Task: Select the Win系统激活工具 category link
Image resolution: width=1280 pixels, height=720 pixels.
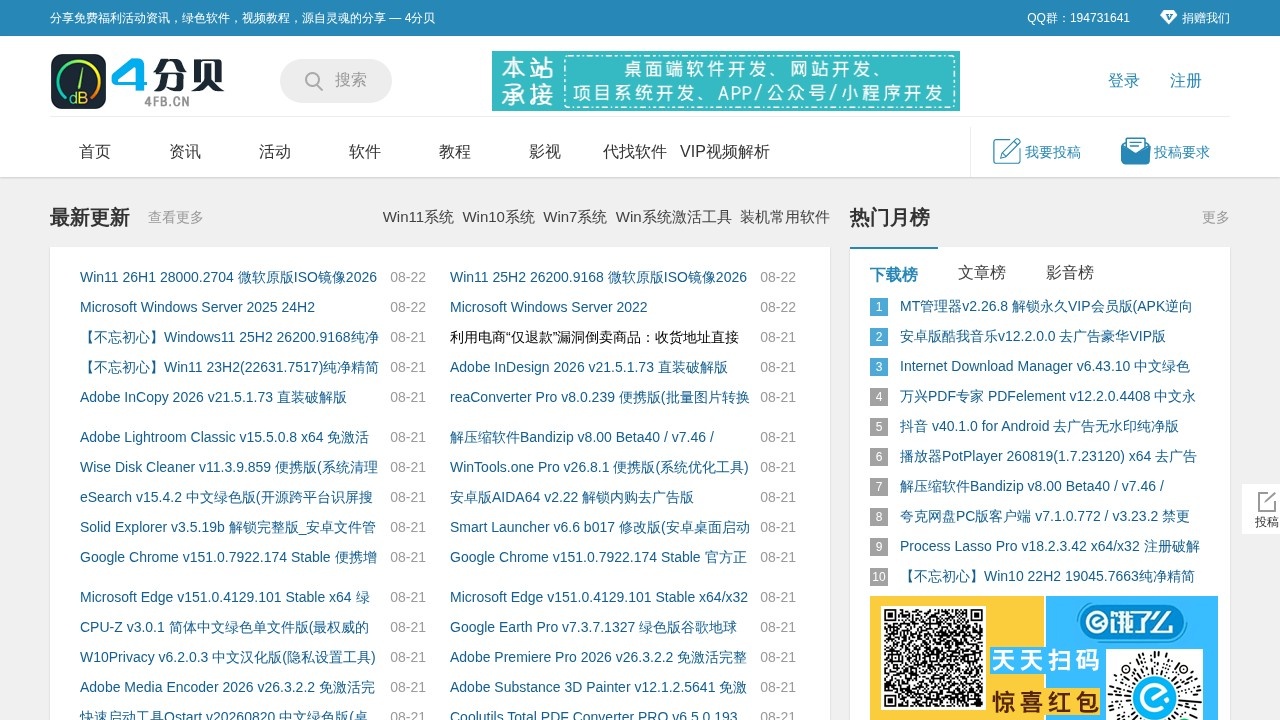Action: point(674,217)
